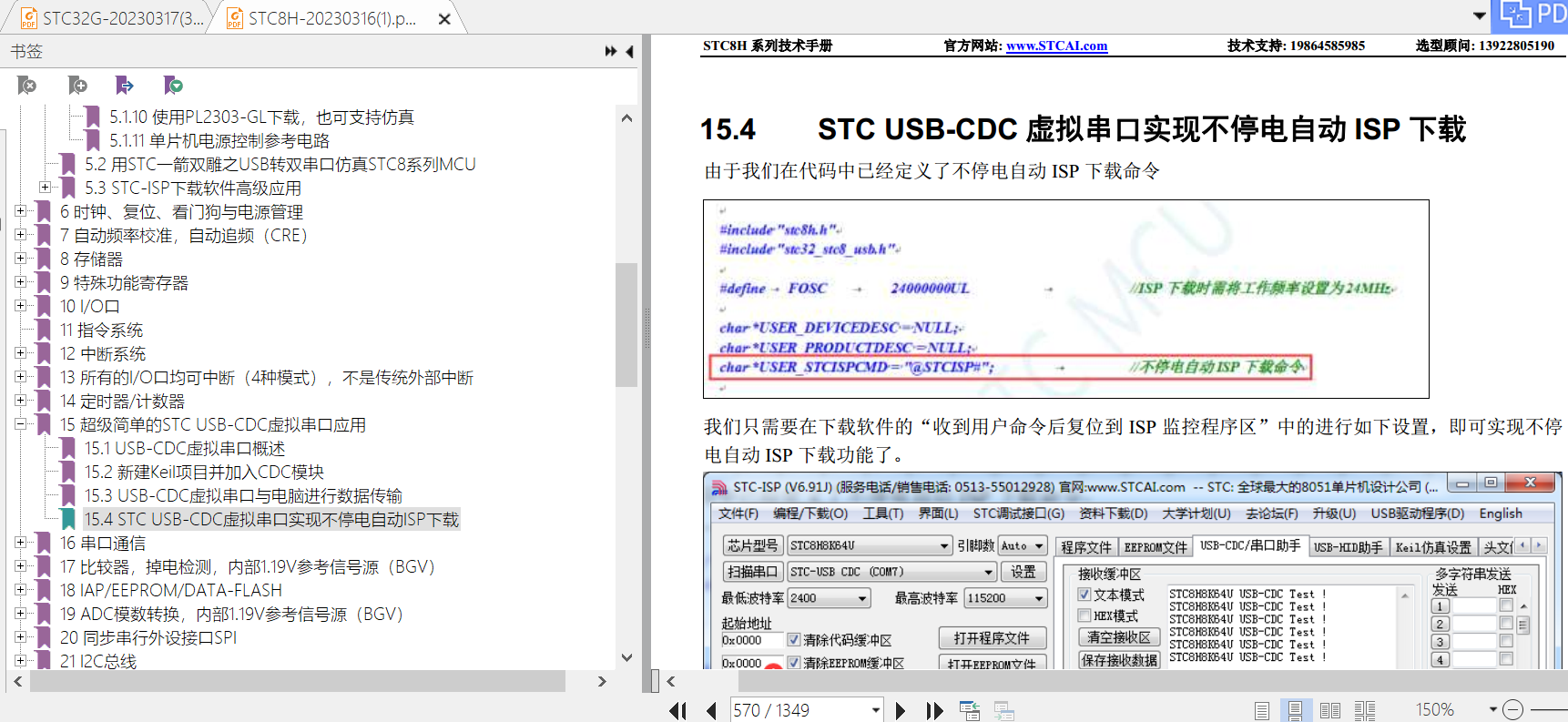Collapse chapter 15 USB-CDC bookmark node
Screen dimensions: 1568x722
coord(20,424)
